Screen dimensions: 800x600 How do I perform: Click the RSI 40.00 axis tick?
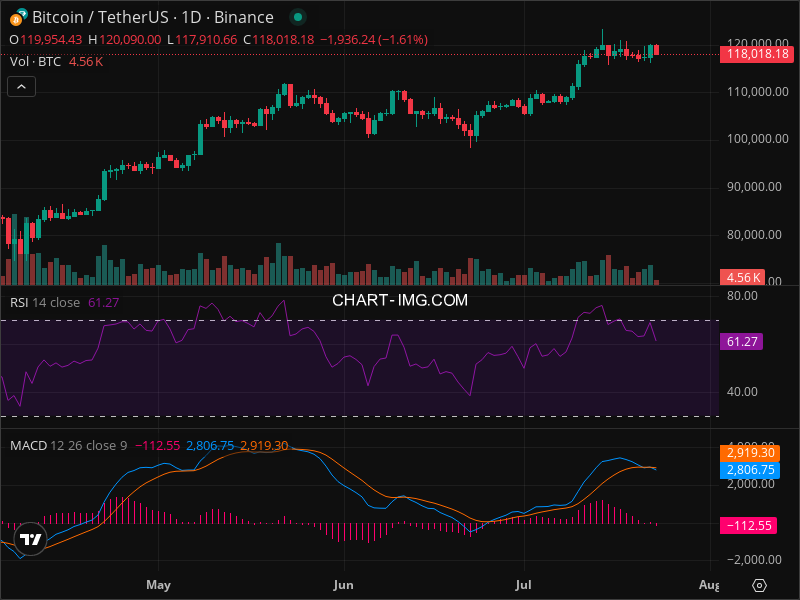pyautogui.click(x=742, y=392)
